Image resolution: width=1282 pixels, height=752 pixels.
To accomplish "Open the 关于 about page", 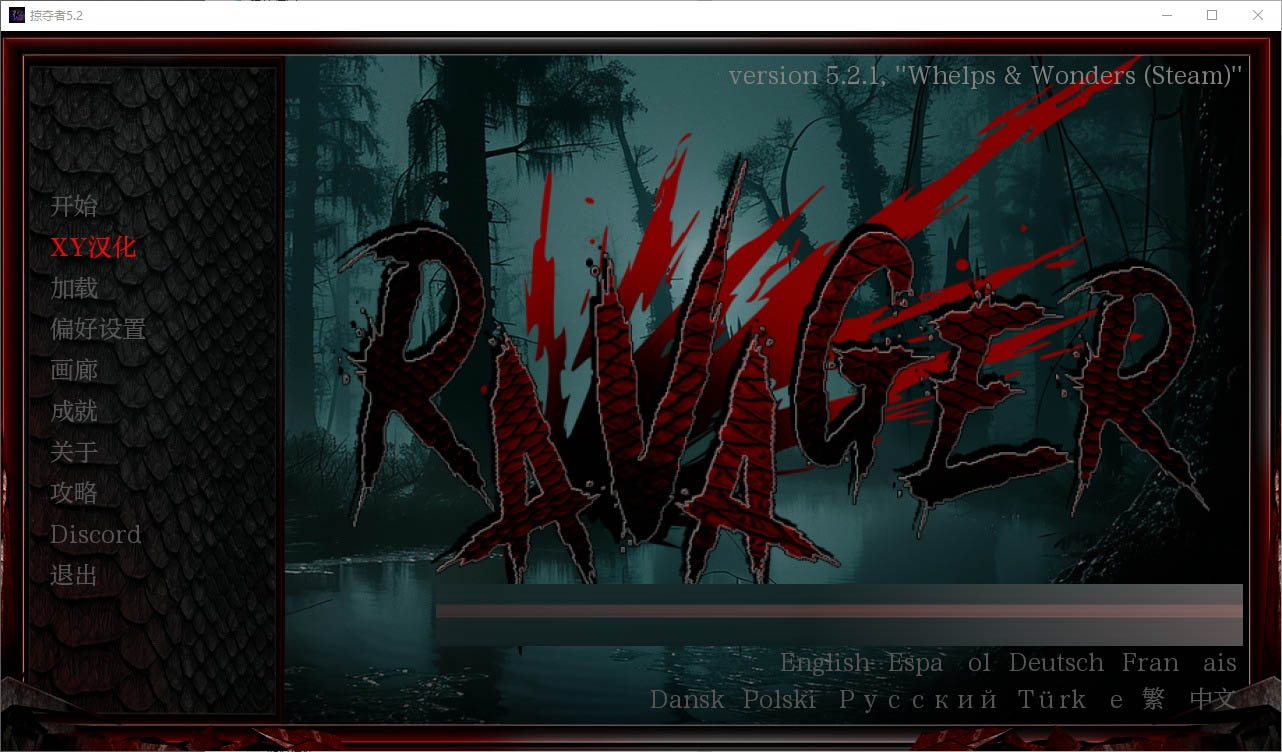I will click(74, 452).
